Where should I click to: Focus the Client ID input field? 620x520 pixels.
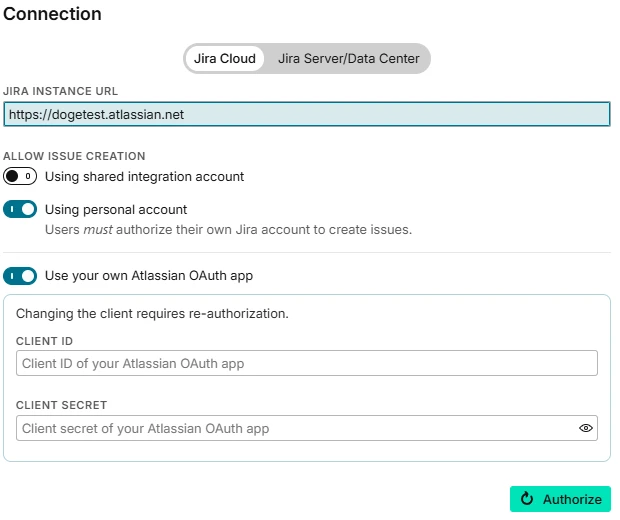click(307, 363)
